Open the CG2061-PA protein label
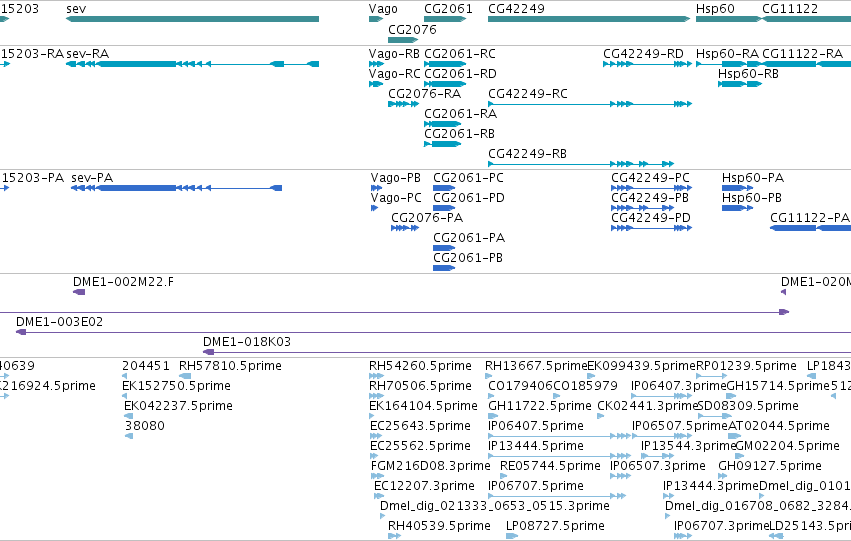851x541 pixels. [x=469, y=238]
